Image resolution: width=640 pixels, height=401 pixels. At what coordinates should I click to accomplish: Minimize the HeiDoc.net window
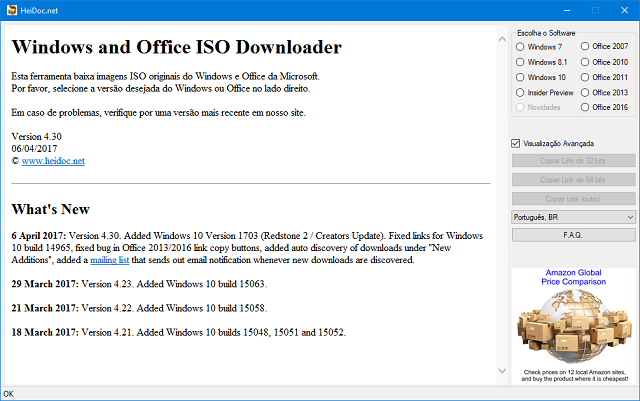(567, 10)
